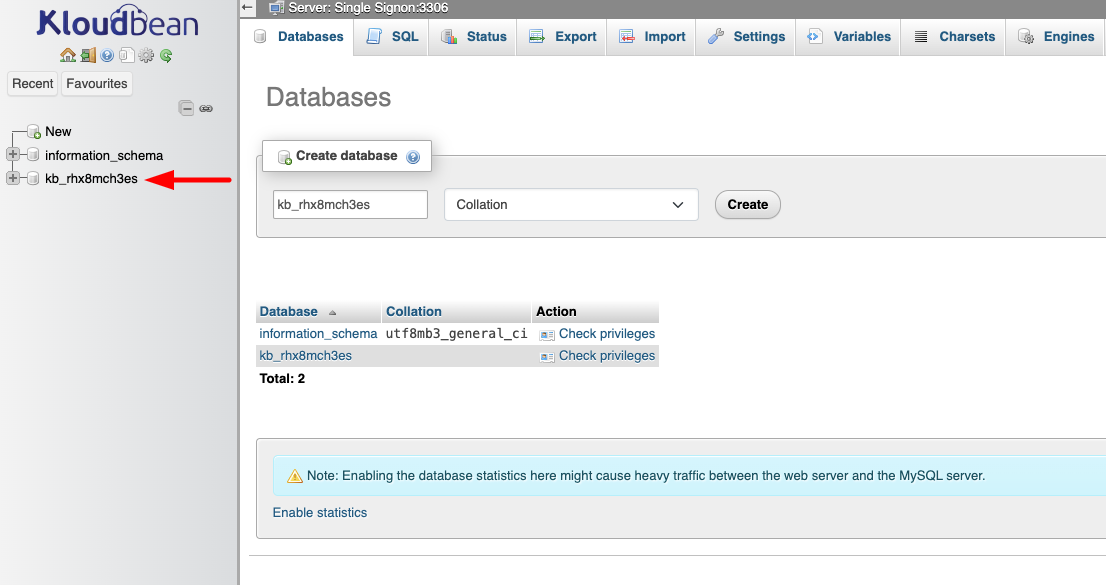This screenshot has width=1106, height=585.
Task: Refresh the navigation tree with green reload icon
Action: 166,55
